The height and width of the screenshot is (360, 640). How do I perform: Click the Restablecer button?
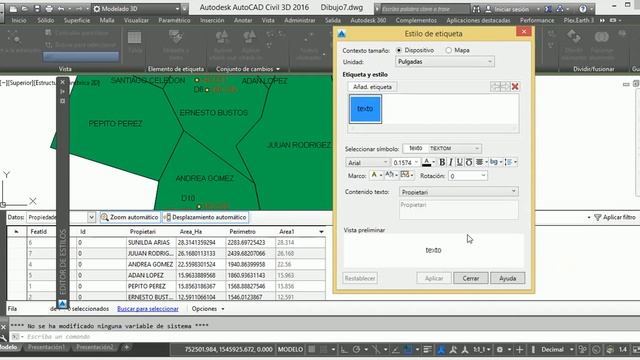pyautogui.click(x=360, y=278)
